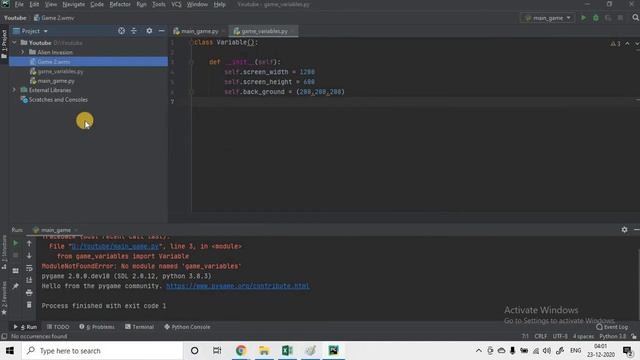This screenshot has height=360, width=640.
Task: Open File Explorer from taskbar
Action: click(264, 351)
